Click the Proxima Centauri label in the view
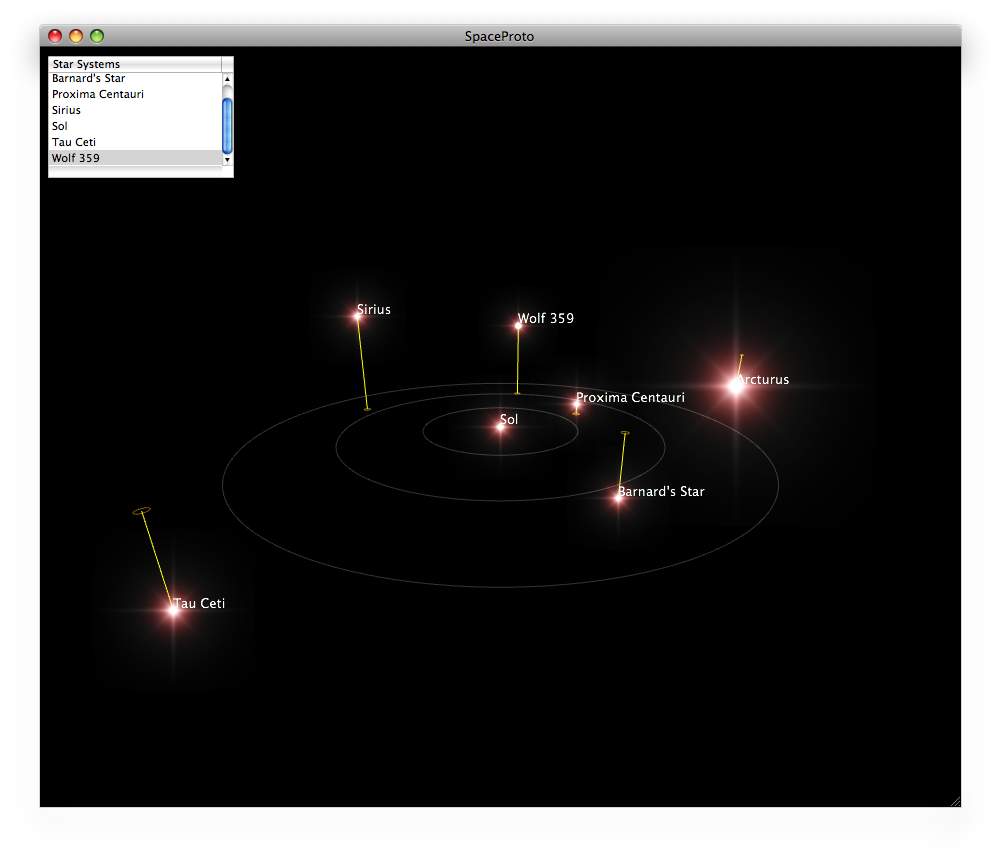This screenshot has height=862, width=1001. pyautogui.click(x=631, y=397)
